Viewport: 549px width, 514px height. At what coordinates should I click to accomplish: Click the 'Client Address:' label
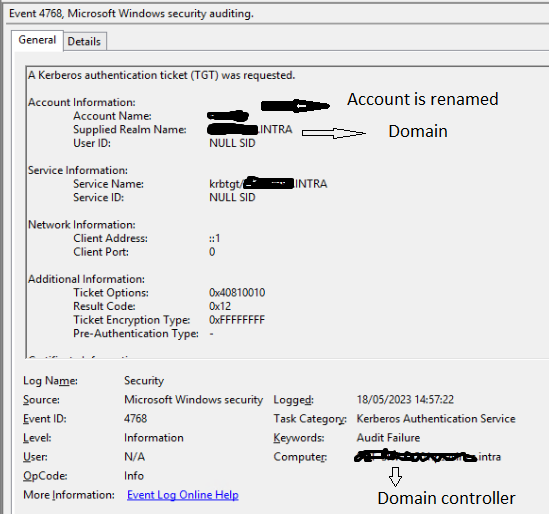click(110, 238)
